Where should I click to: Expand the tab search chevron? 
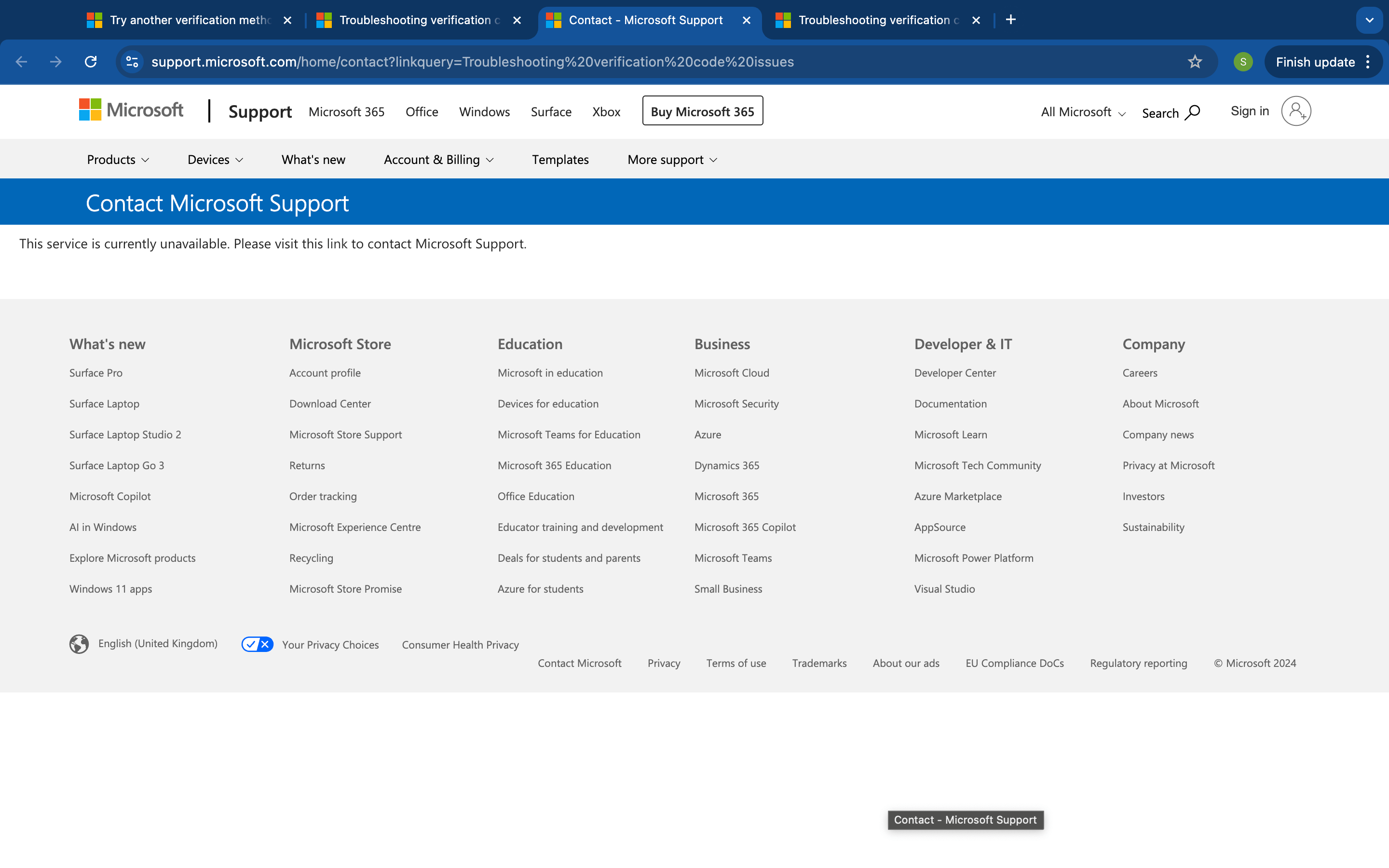pyautogui.click(x=1370, y=20)
